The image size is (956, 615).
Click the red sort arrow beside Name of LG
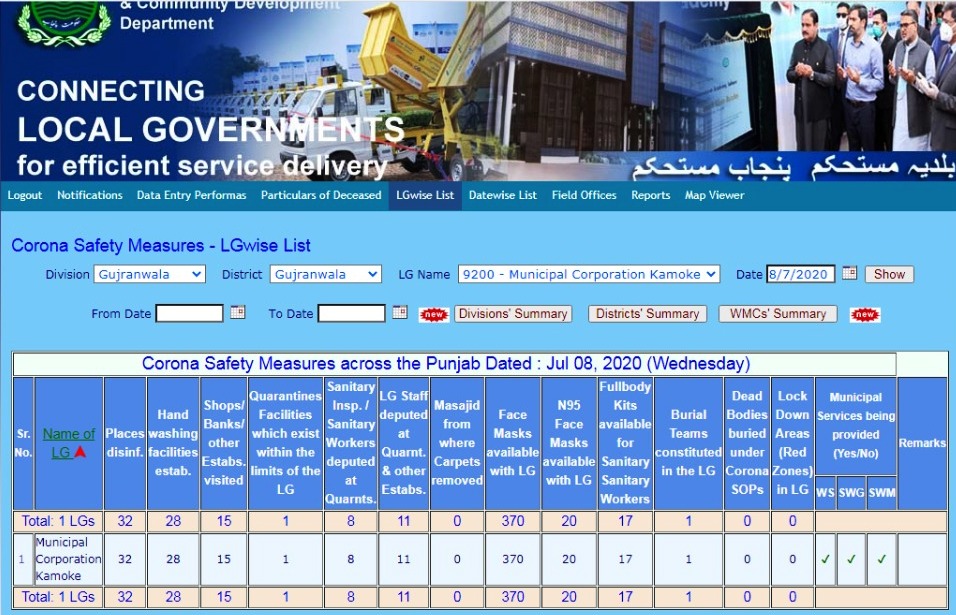click(x=80, y=452)
